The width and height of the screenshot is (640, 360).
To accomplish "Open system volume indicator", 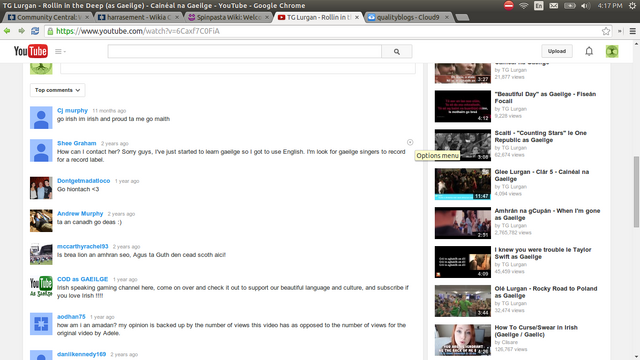I will click(586, 6).
